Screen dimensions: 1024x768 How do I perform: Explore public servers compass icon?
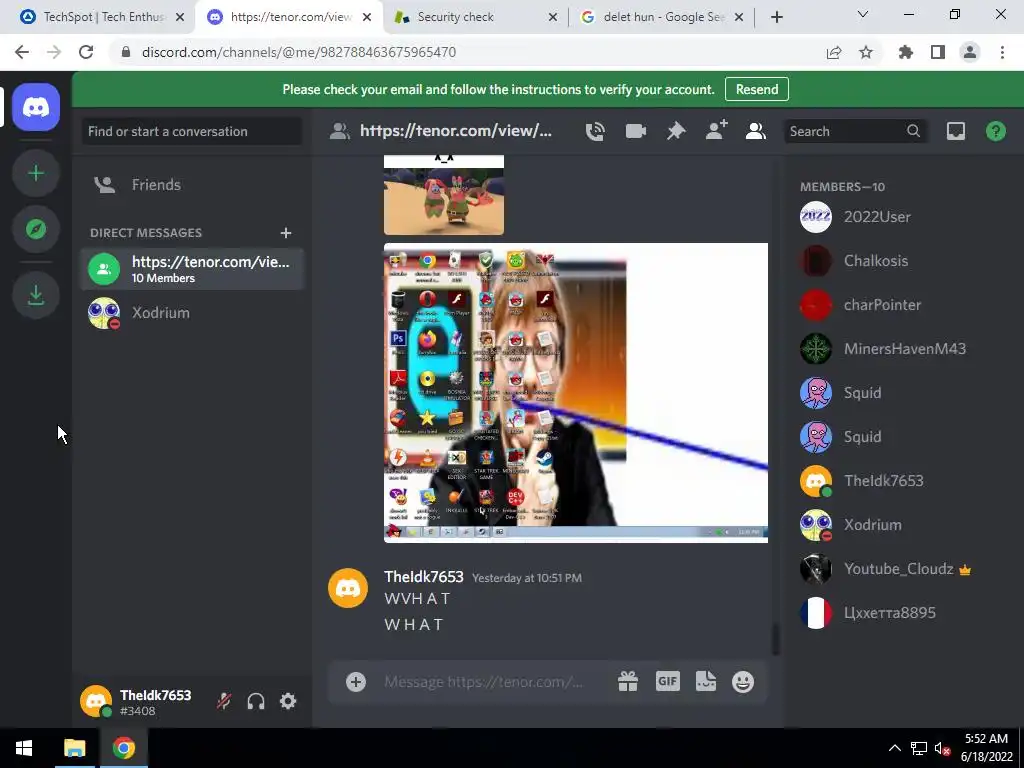tap(36, 229)
